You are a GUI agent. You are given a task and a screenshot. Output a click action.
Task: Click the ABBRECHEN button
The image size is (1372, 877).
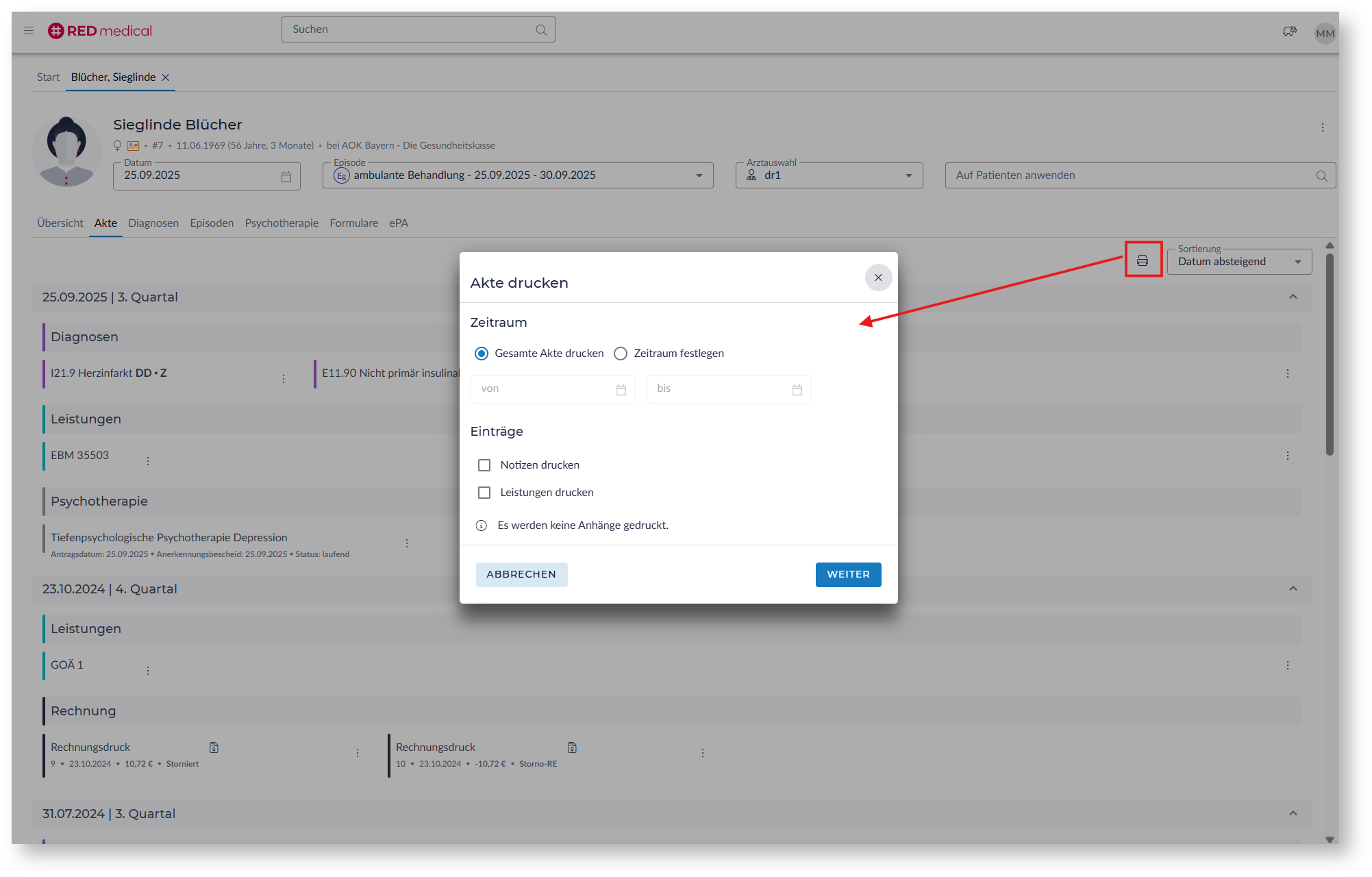coord(521,575)
